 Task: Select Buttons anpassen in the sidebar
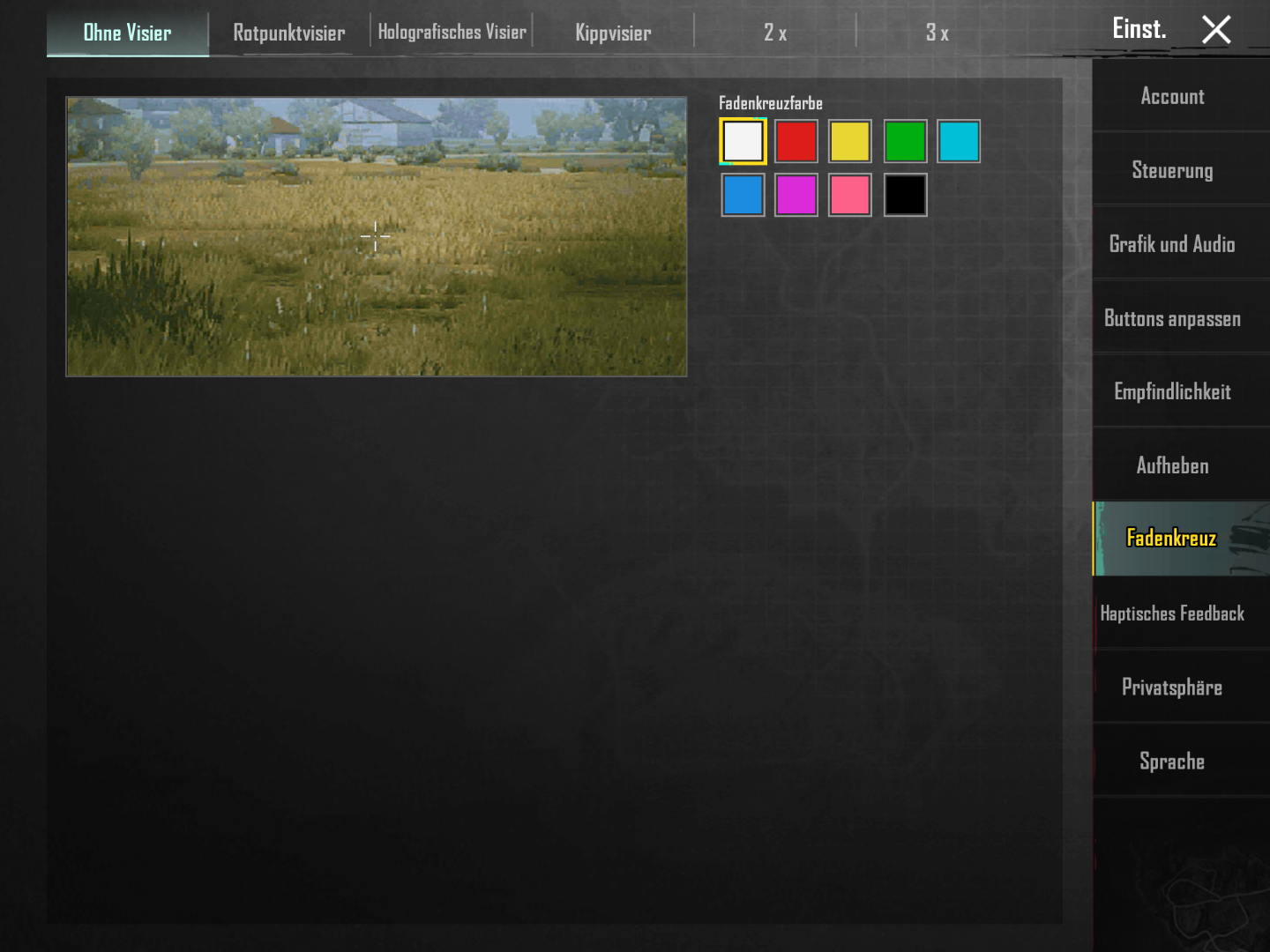pos(1172,318)
